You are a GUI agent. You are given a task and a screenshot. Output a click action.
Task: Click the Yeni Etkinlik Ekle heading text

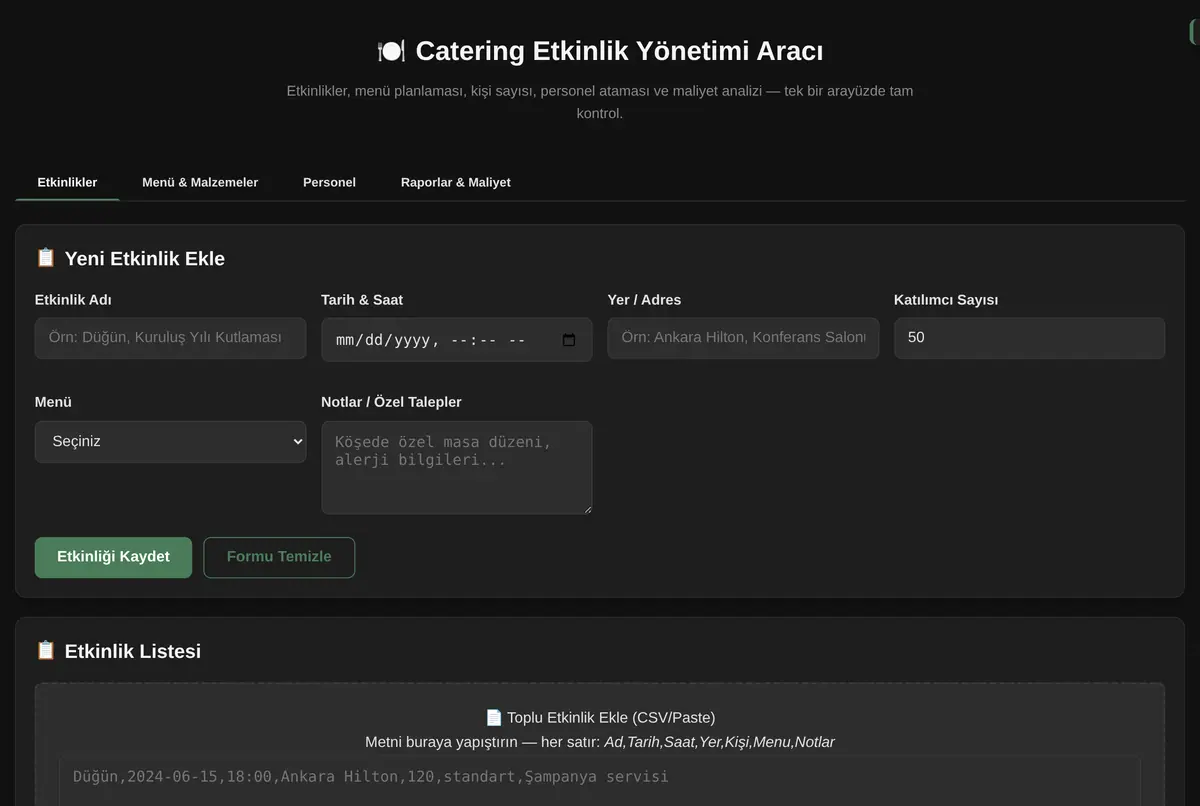pos(145,259)
